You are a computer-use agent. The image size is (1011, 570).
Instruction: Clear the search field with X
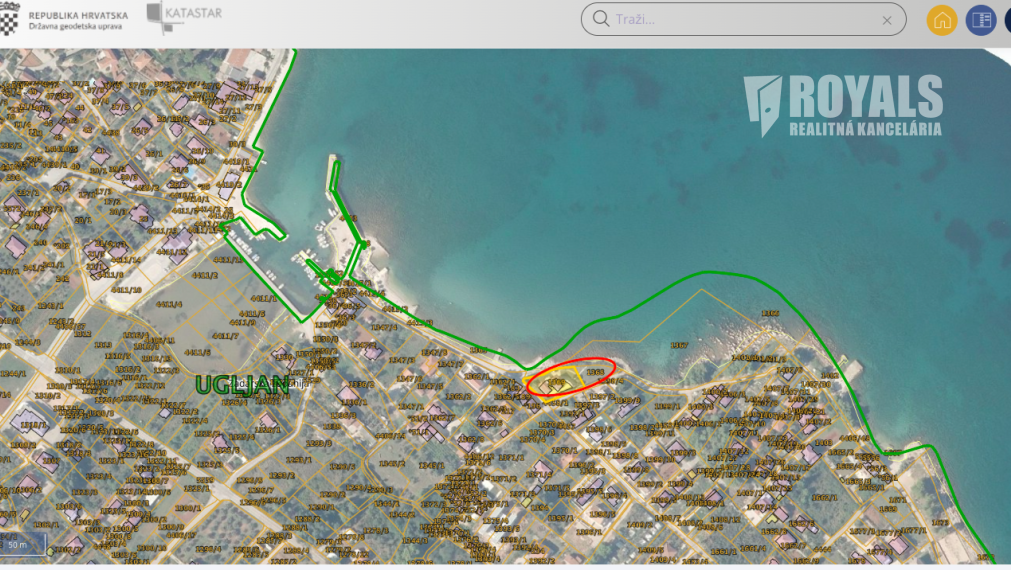(887, 20)
